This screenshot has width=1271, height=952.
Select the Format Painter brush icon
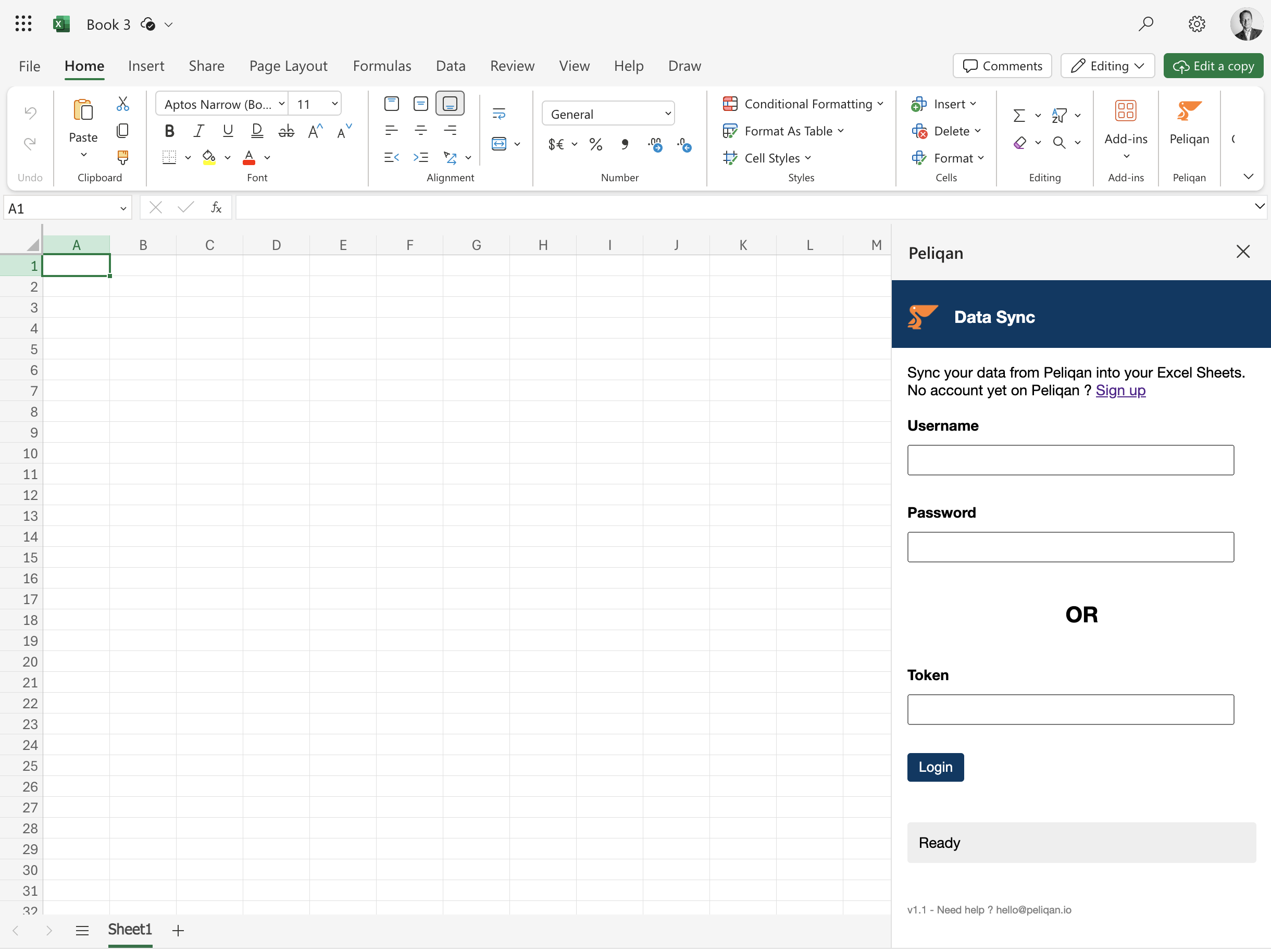[x=122, y=157]
